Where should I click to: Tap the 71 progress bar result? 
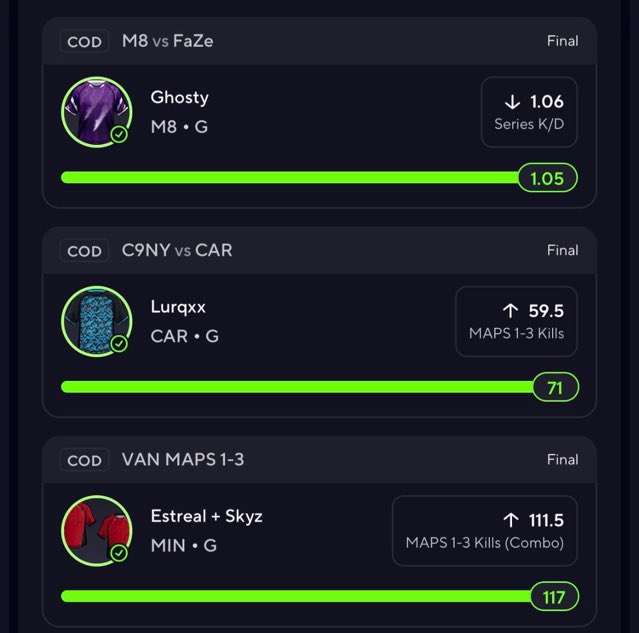pyautogui.click(x=555, y=388)
